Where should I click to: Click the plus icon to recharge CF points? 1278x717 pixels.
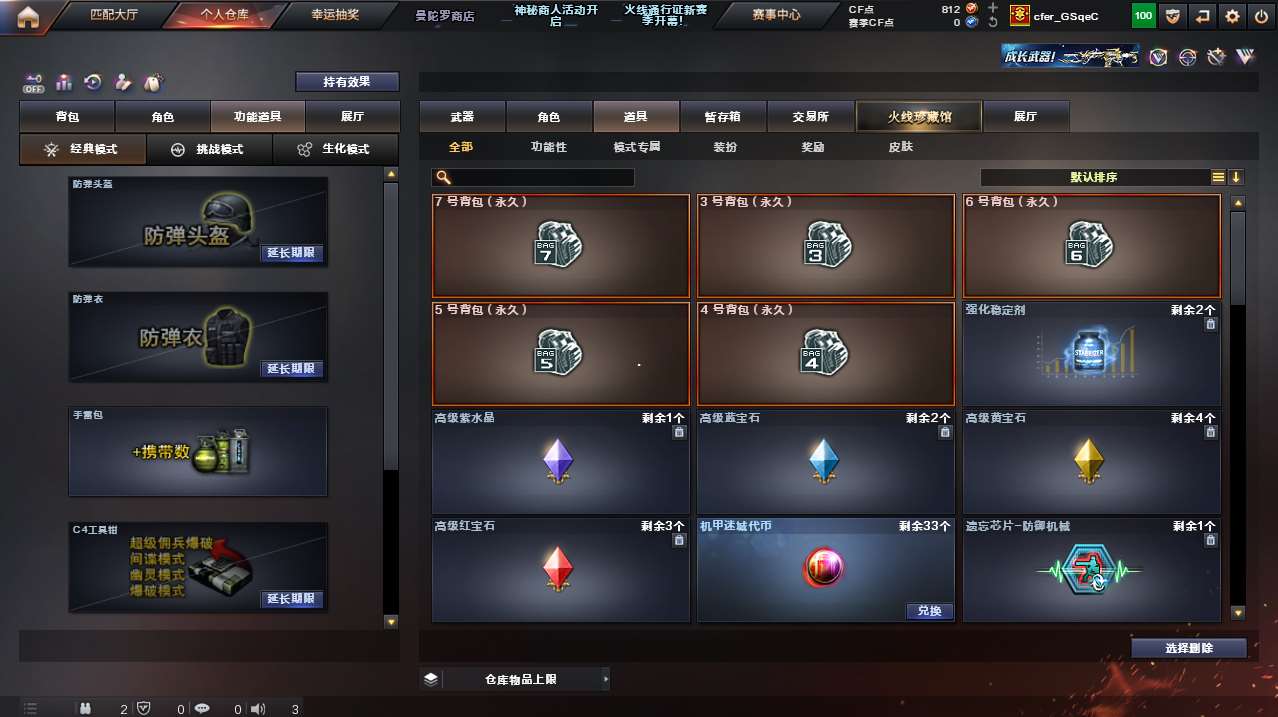click(993, 8)
